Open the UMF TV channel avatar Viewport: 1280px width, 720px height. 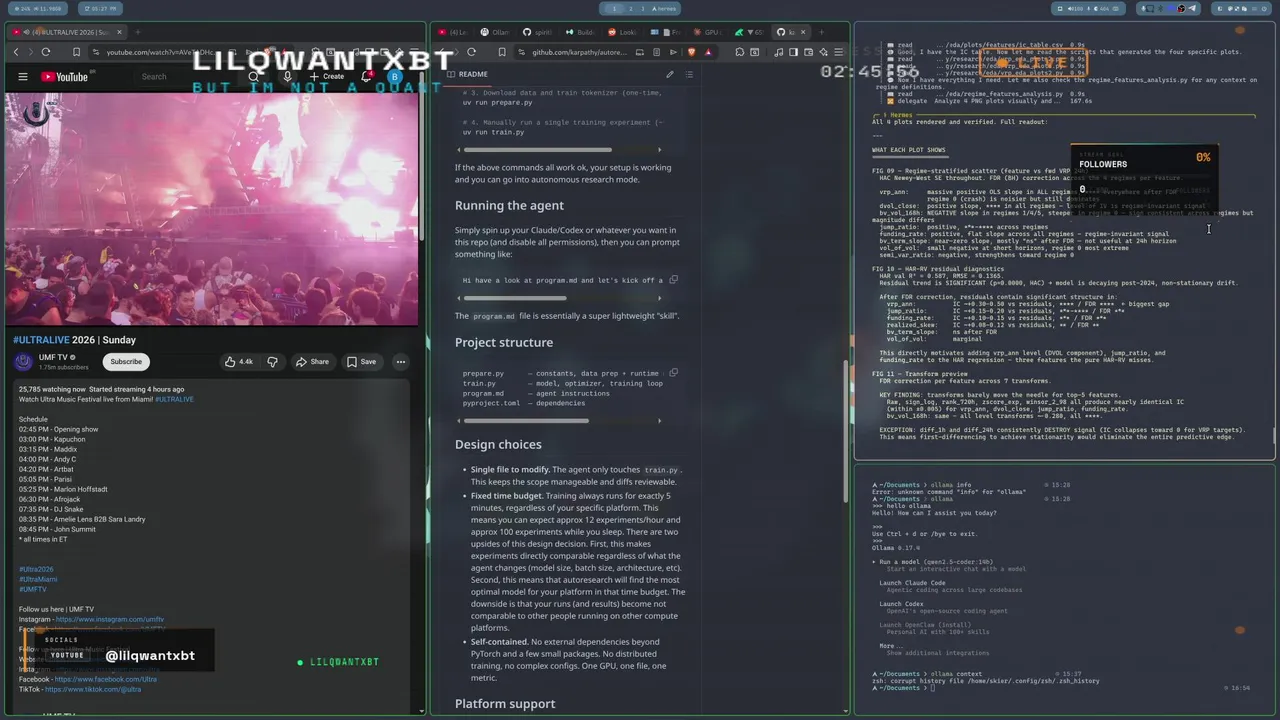pyautogui.click(x=25, y=362)
